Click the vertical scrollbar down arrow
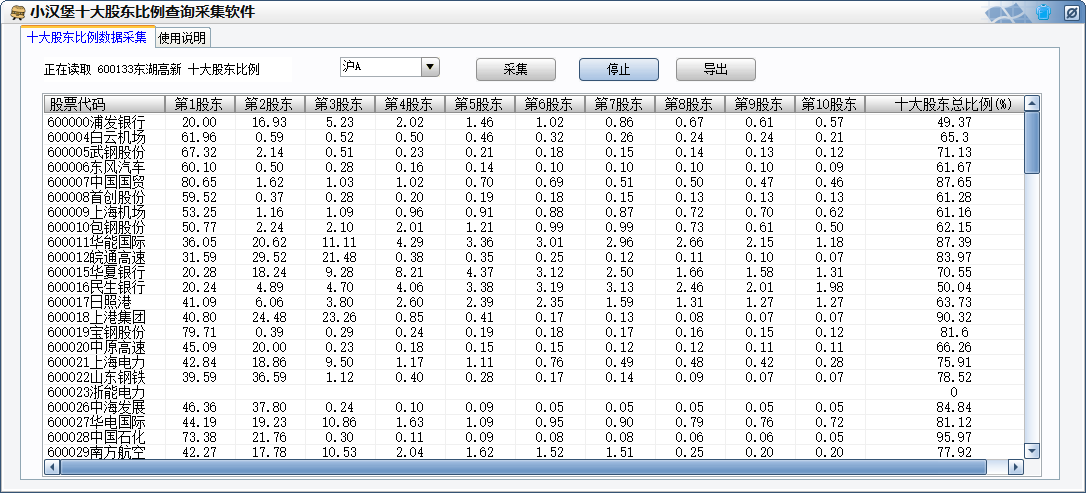The width and height of the screenshot is (1086, 493). 1032,451
